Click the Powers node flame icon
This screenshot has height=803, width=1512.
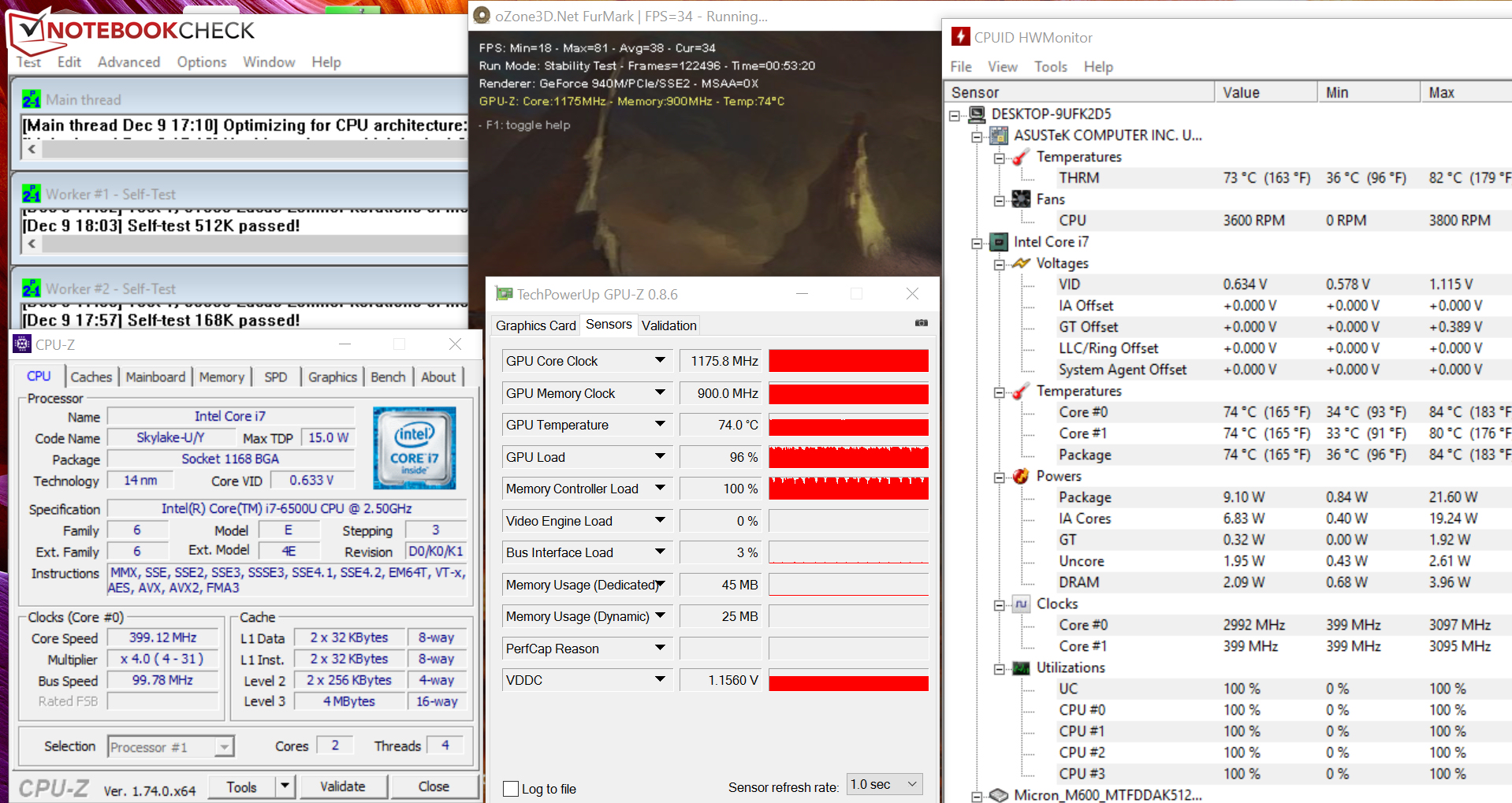(1021, 476)
